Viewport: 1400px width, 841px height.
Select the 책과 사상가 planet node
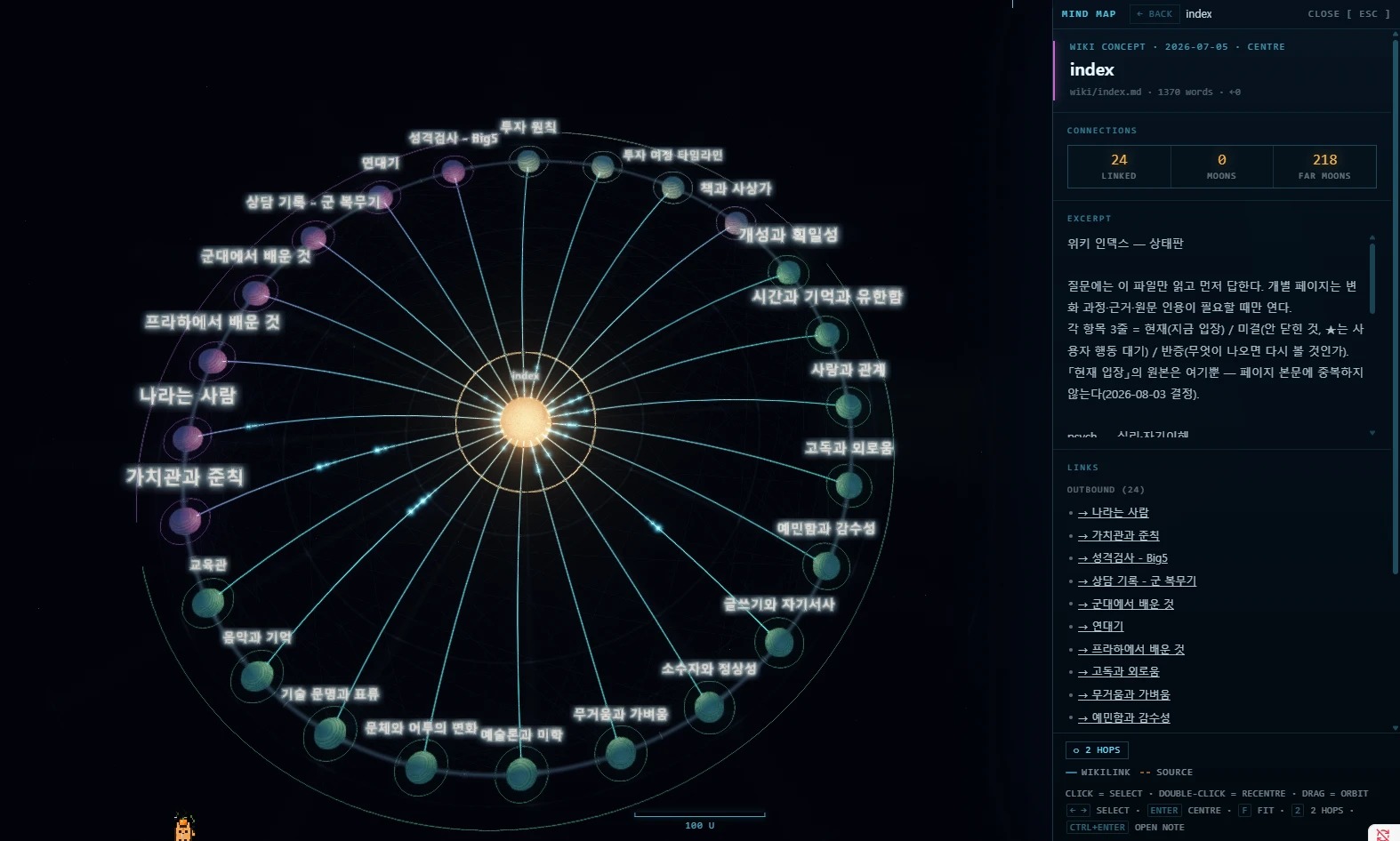[736, 221]
